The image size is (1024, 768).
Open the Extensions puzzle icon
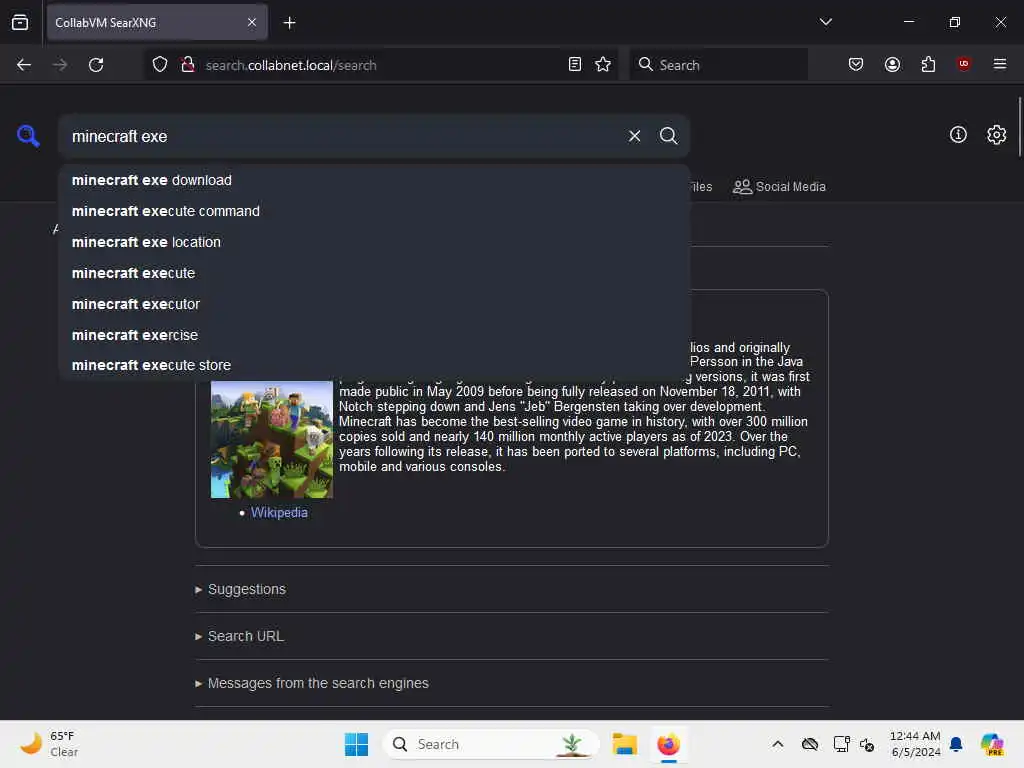click(x=928, y=65)
